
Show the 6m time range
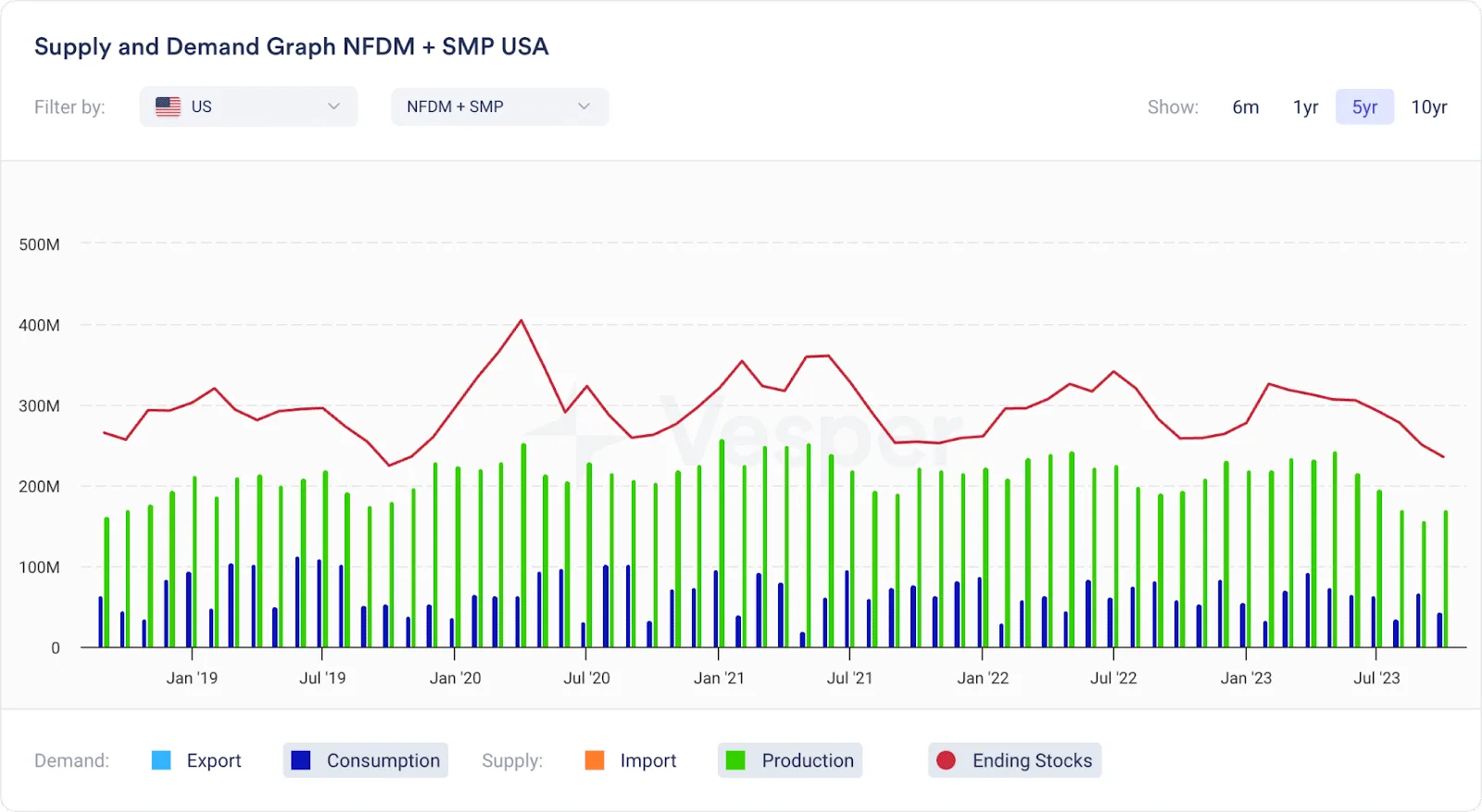[x=1245, y=107]
